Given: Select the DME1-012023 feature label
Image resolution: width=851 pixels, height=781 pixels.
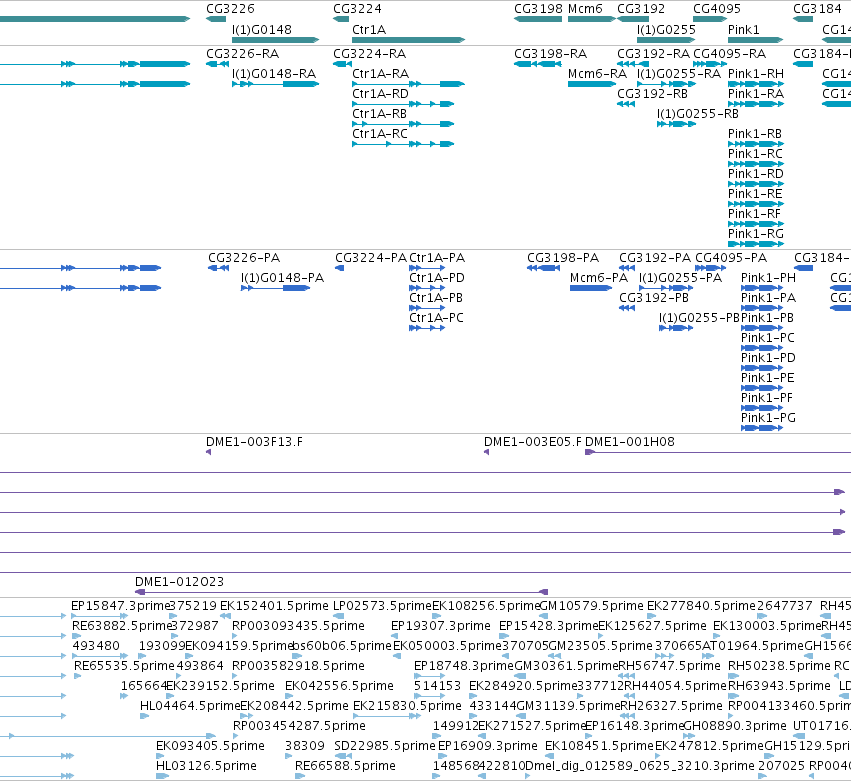Looking at the screenshot, I should pos(180,582).
